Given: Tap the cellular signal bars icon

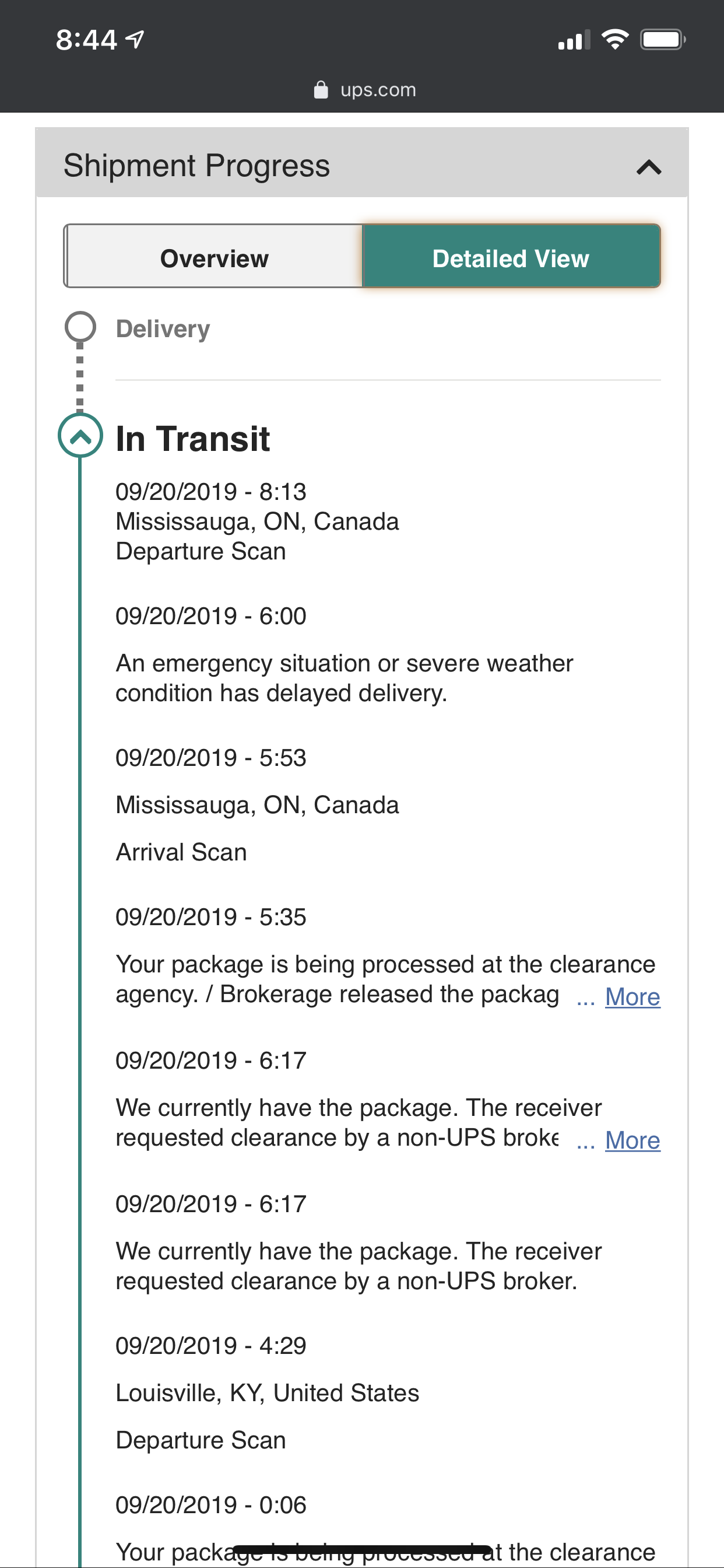Looking at the screenshot, I should [574, 41].
